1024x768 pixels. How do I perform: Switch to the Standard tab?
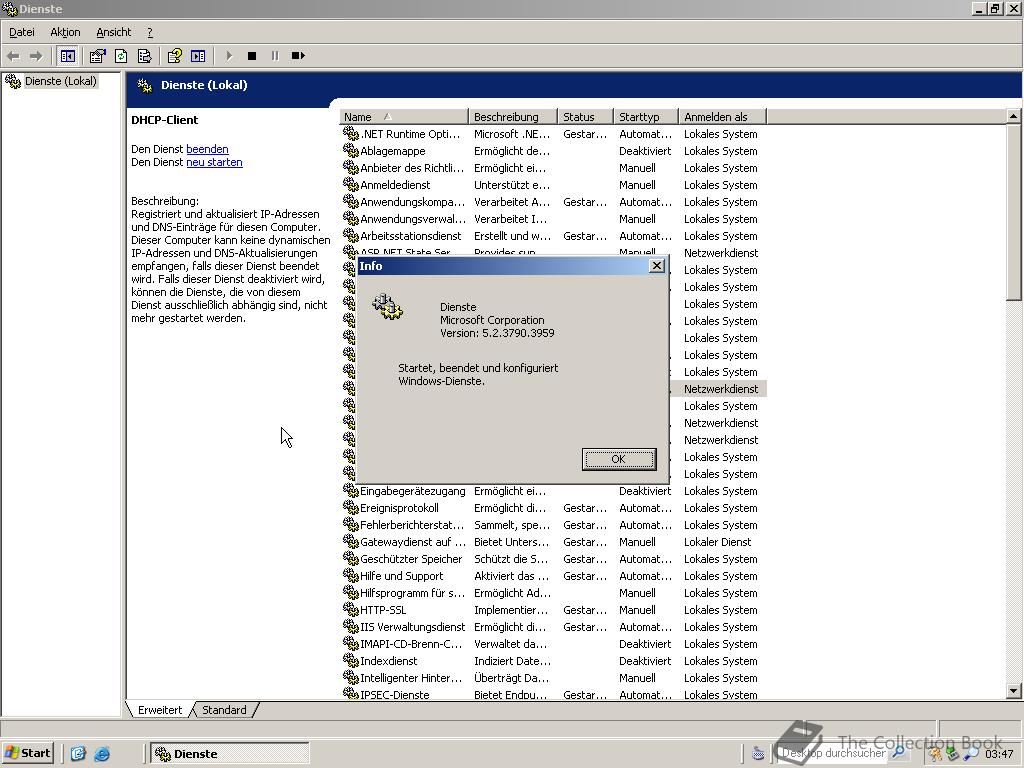tap(224, 710)
